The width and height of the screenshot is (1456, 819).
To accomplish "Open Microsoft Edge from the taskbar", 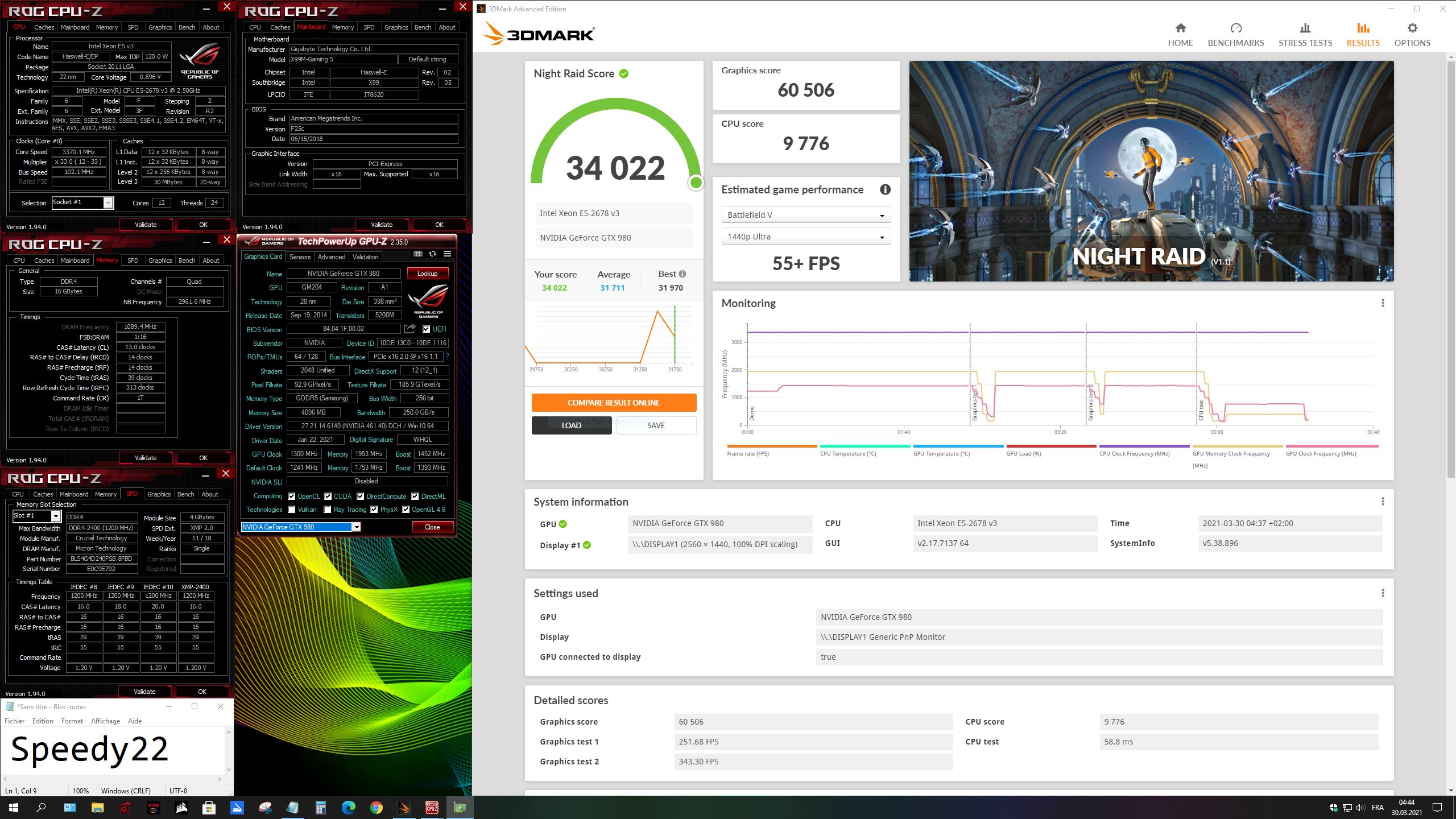I will click(x=348, y=807).
